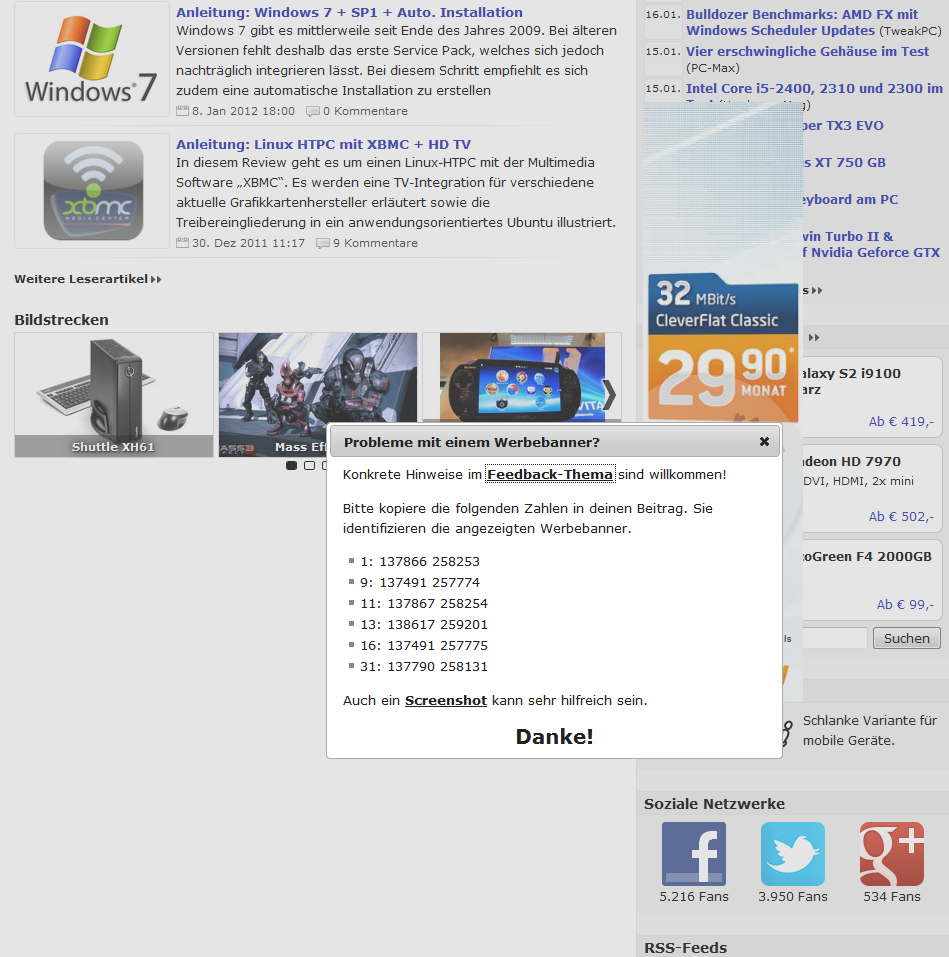Image resolution: width=949 pixels, height=957 pixels.
Task: Open the Feedback-Thema link in dialog
Action: [550, 474]
